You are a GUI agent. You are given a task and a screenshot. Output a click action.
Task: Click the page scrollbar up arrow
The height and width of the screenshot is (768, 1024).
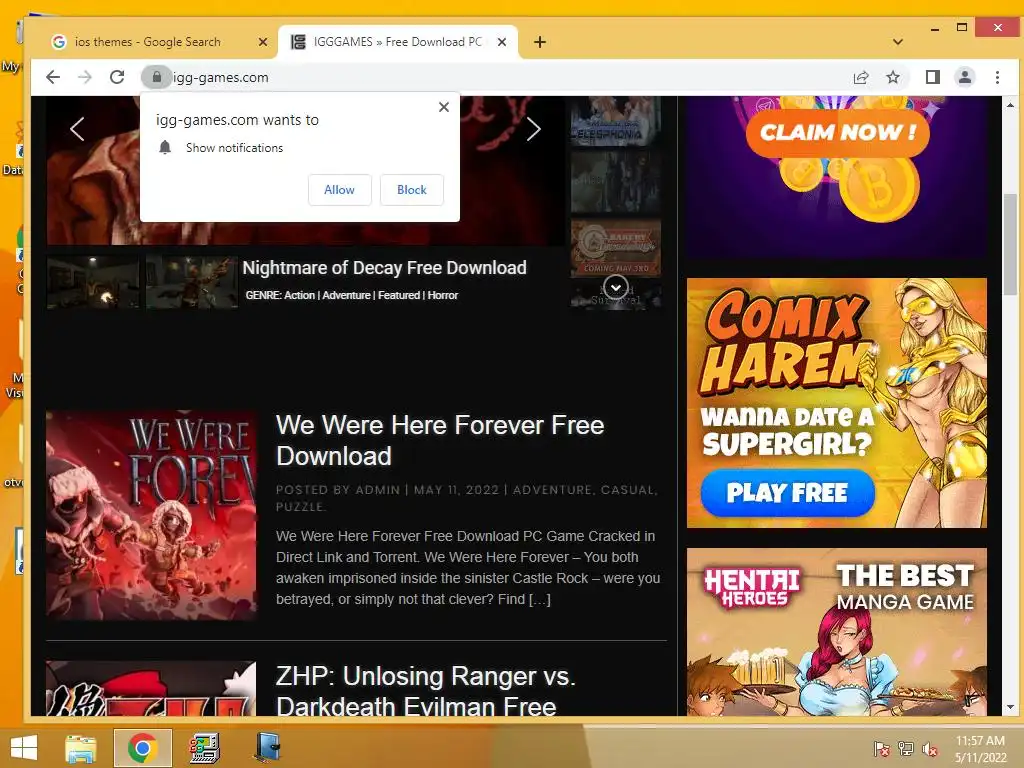[x=1010, y=104]
